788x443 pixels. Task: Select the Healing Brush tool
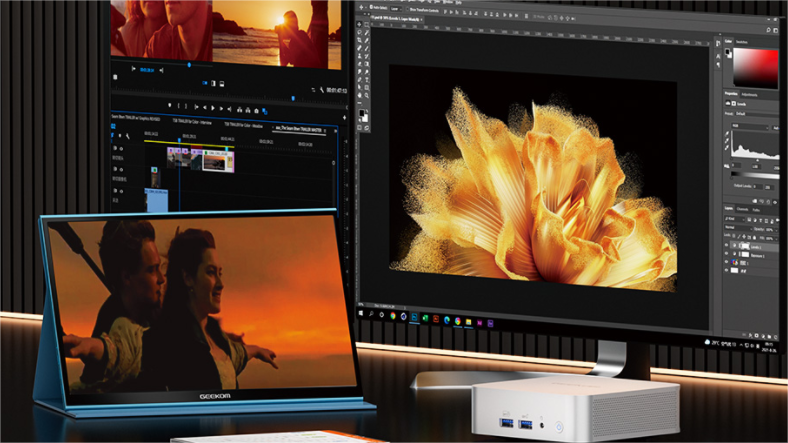[x=359, y=48]
